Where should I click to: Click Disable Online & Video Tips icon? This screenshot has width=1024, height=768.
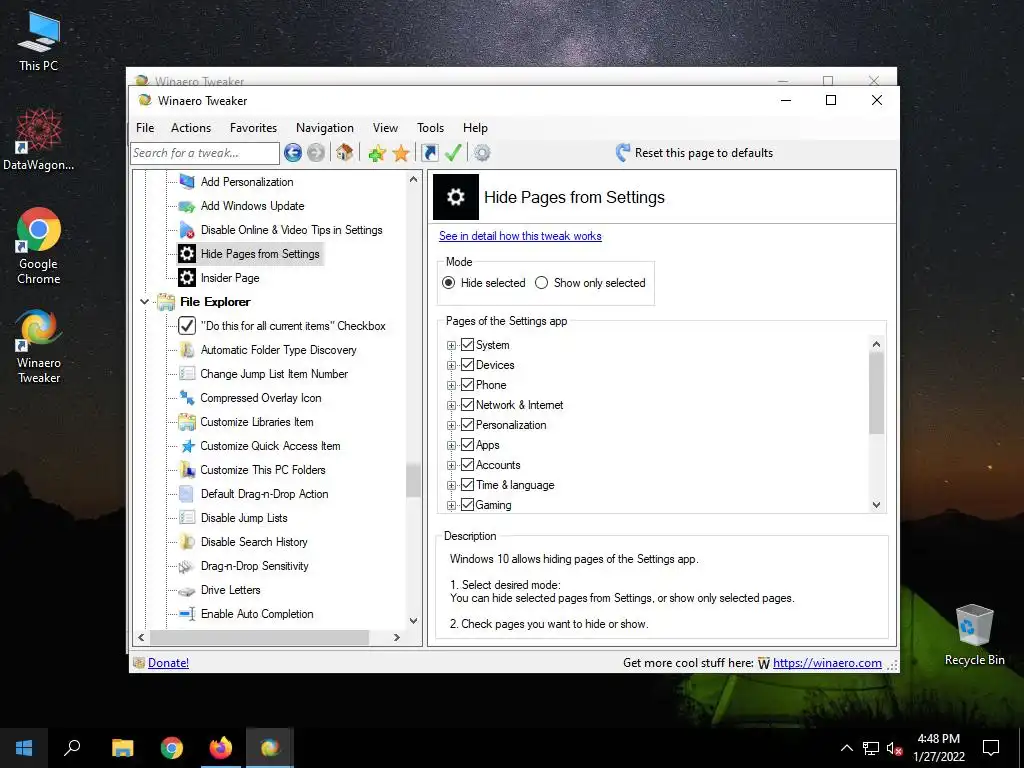[187, 230]
